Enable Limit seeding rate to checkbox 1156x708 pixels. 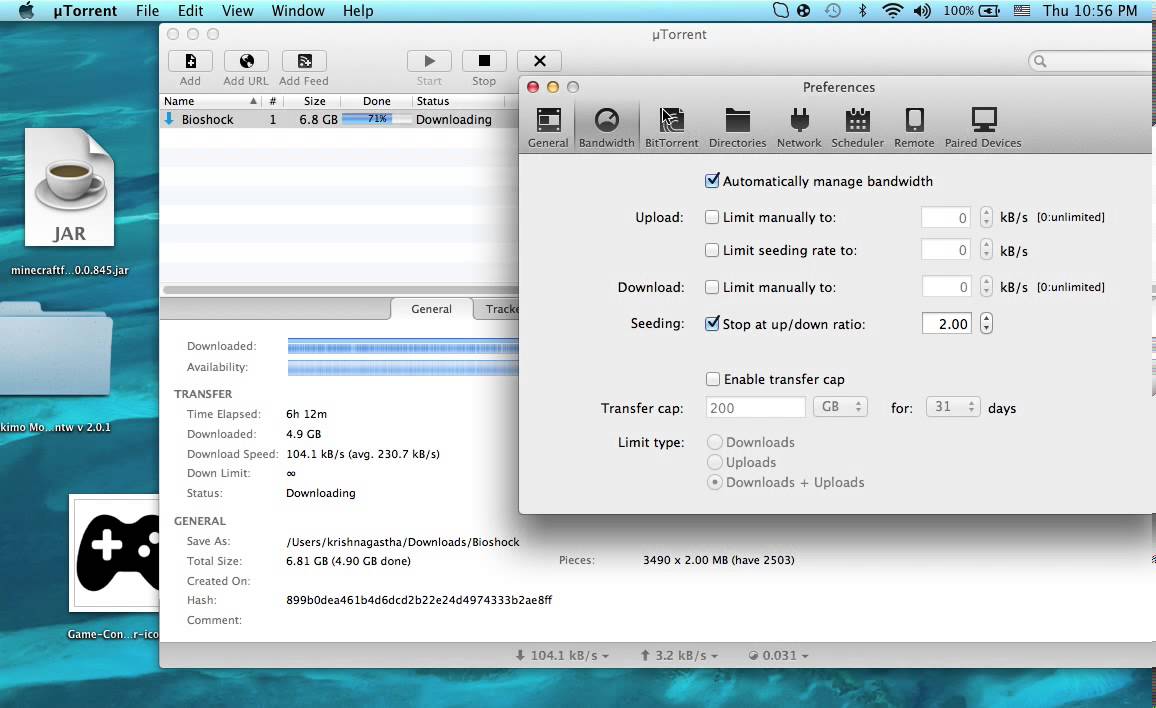(x=712, y=250)
